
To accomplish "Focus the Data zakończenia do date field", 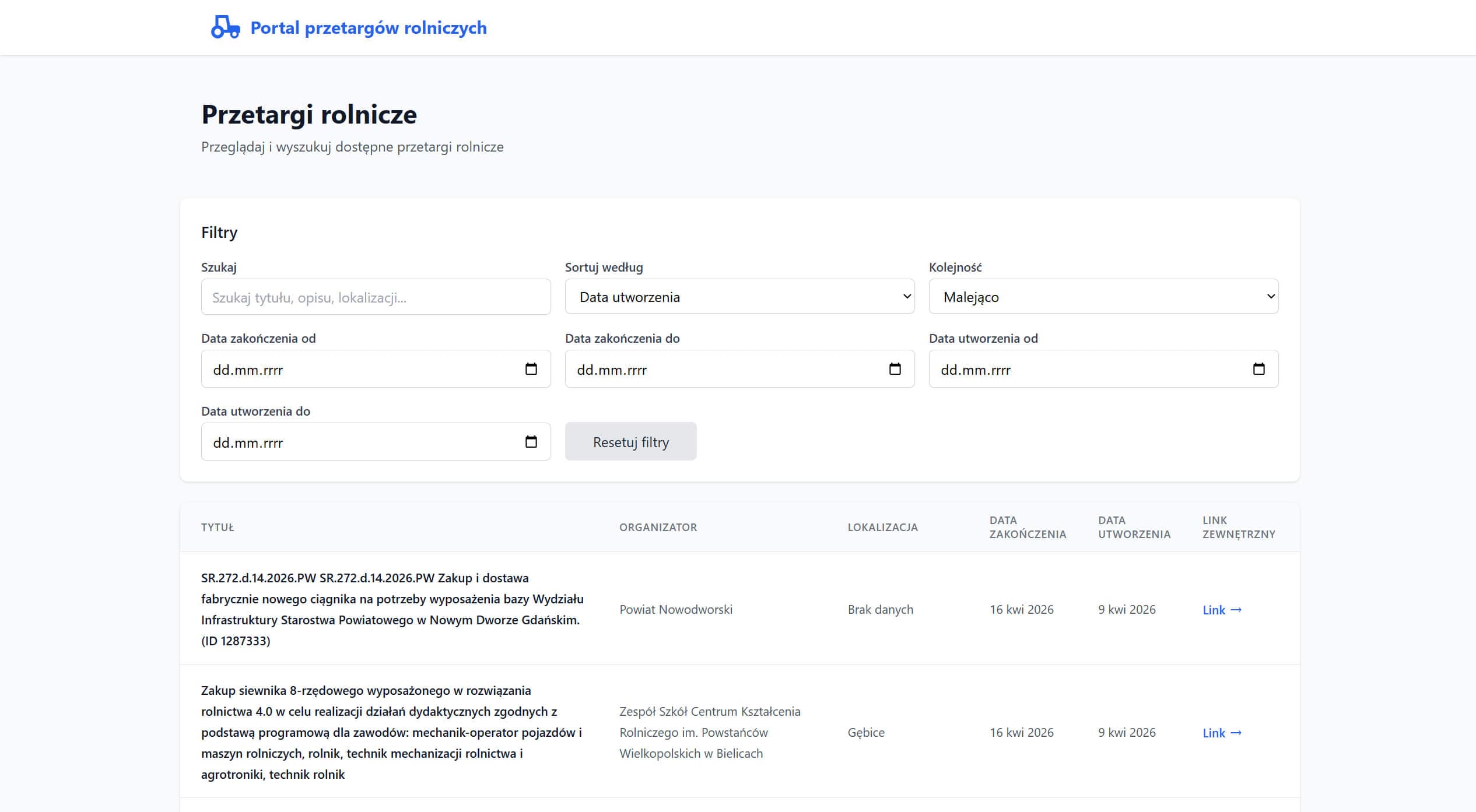I will pos(714,370).
